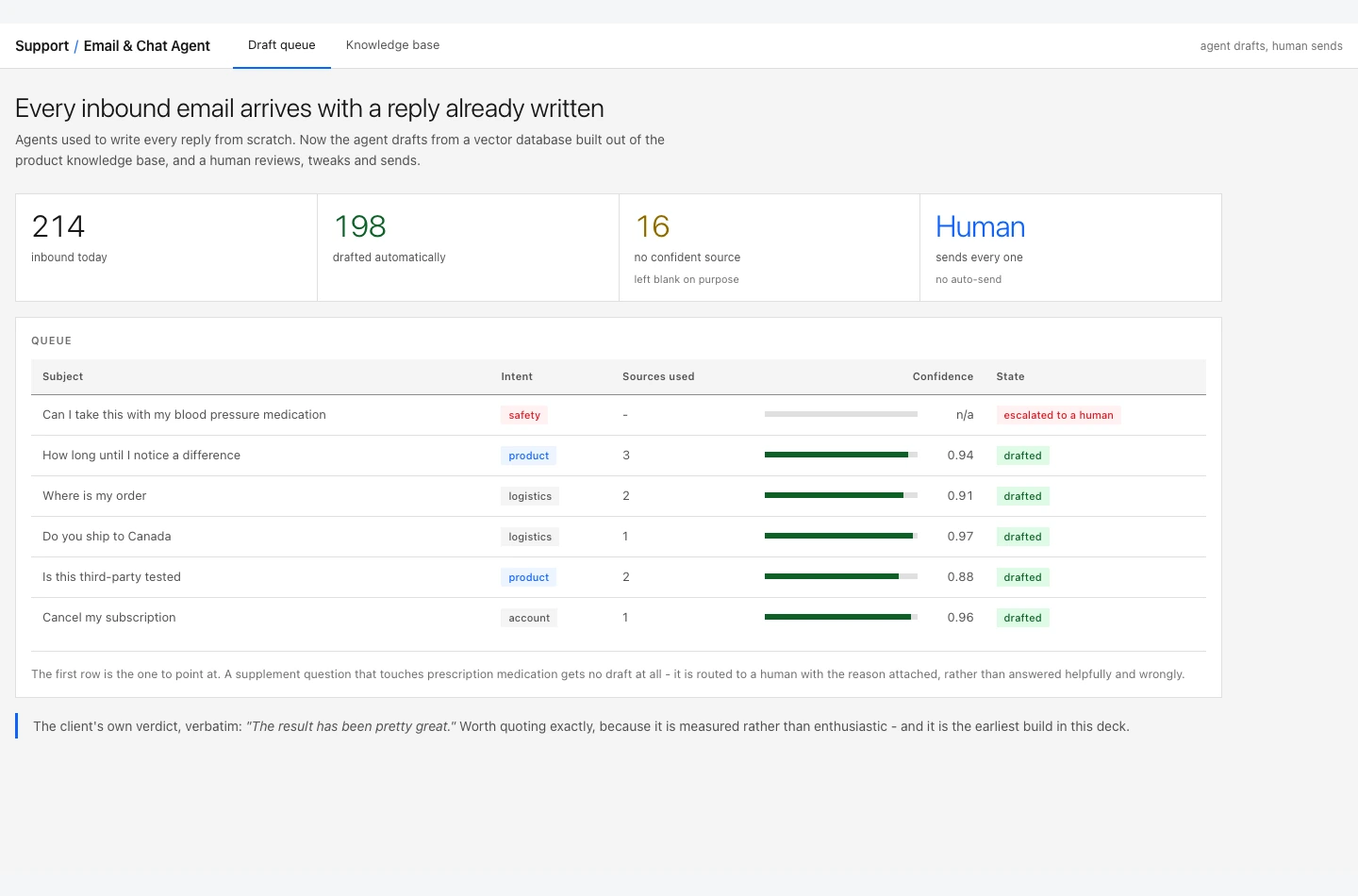Click the Human sends every one card
The image size is (1358, 896).
1070,248
